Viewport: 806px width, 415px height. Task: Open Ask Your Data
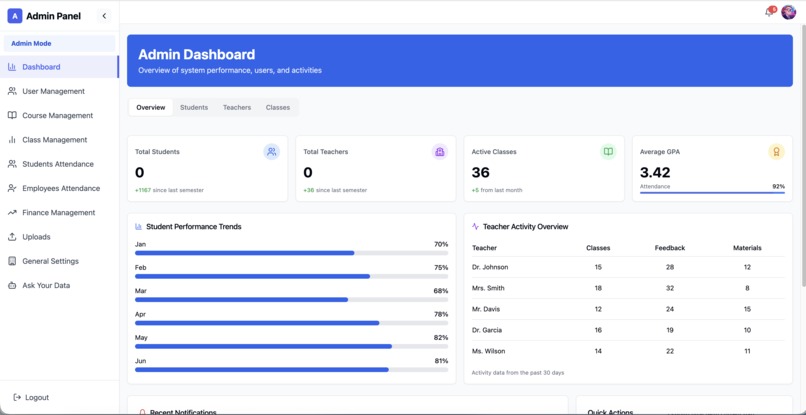(x=59, y=285)
